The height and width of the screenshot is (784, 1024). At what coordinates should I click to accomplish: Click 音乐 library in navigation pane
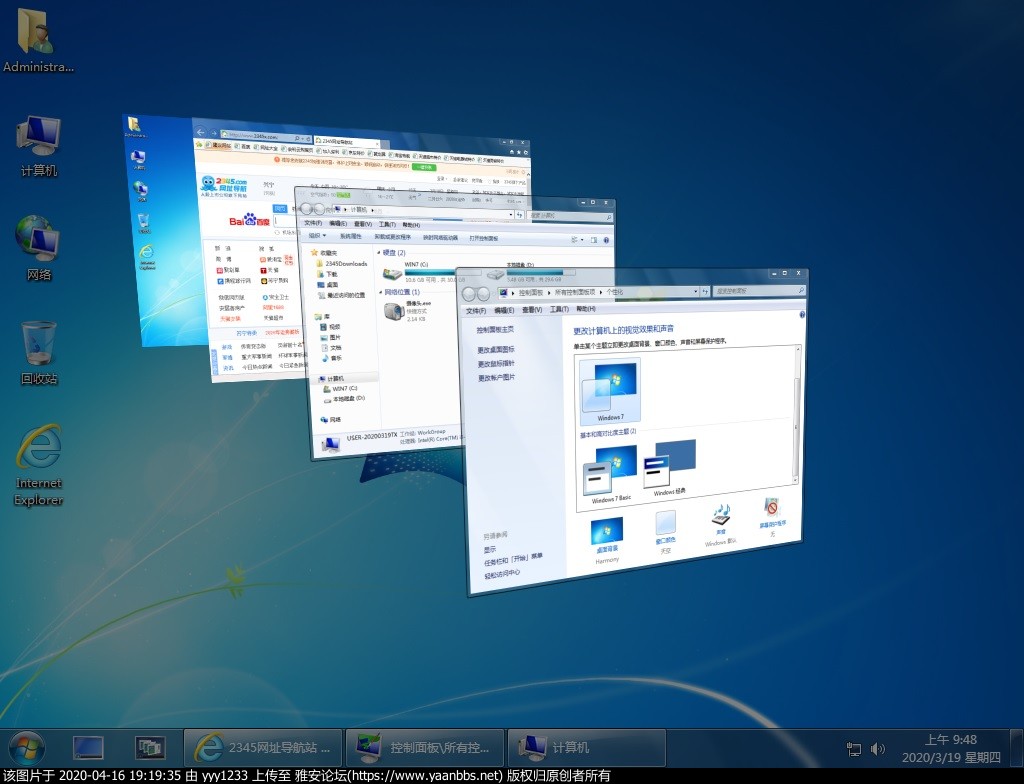point(332,358)
